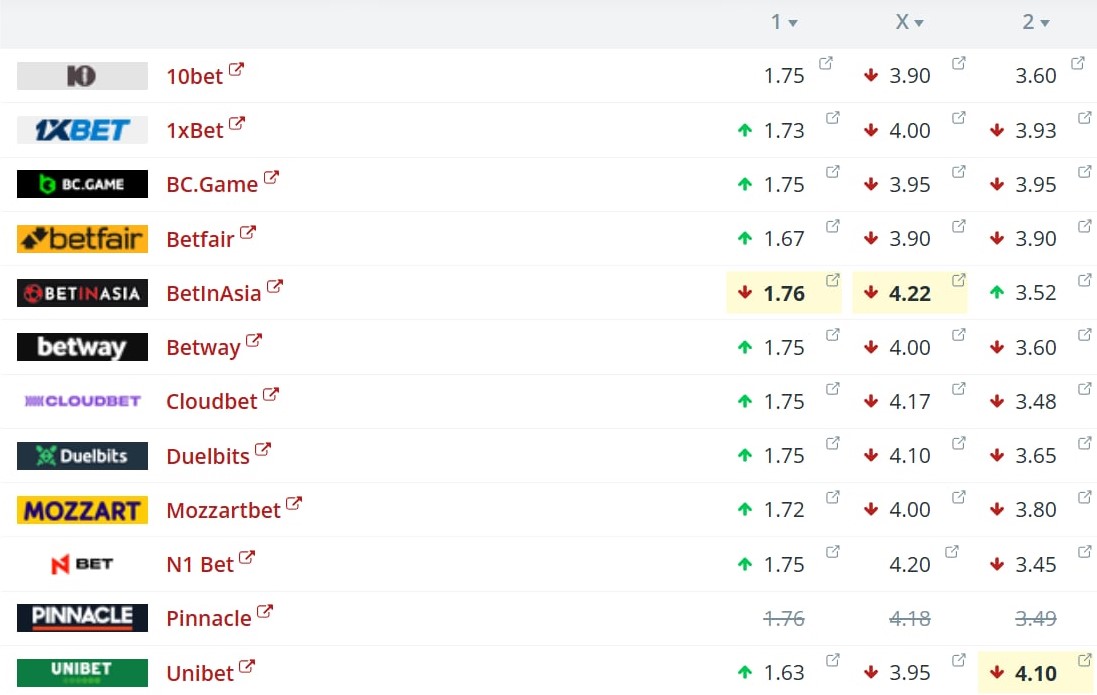Sort by column 1 dropdown arrow

pos(793,23)
